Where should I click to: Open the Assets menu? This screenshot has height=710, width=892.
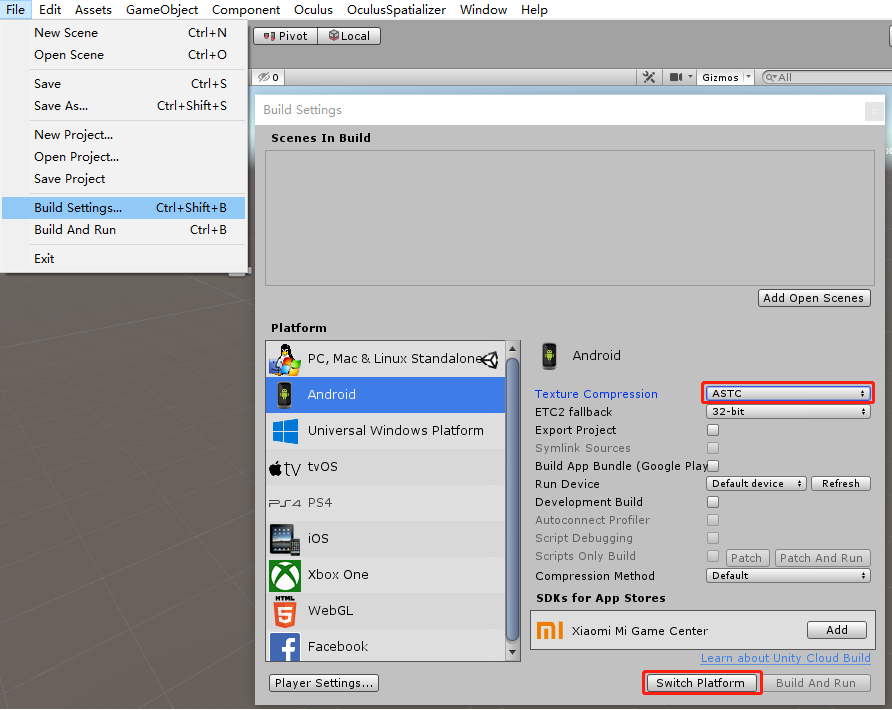click(93, 10)
